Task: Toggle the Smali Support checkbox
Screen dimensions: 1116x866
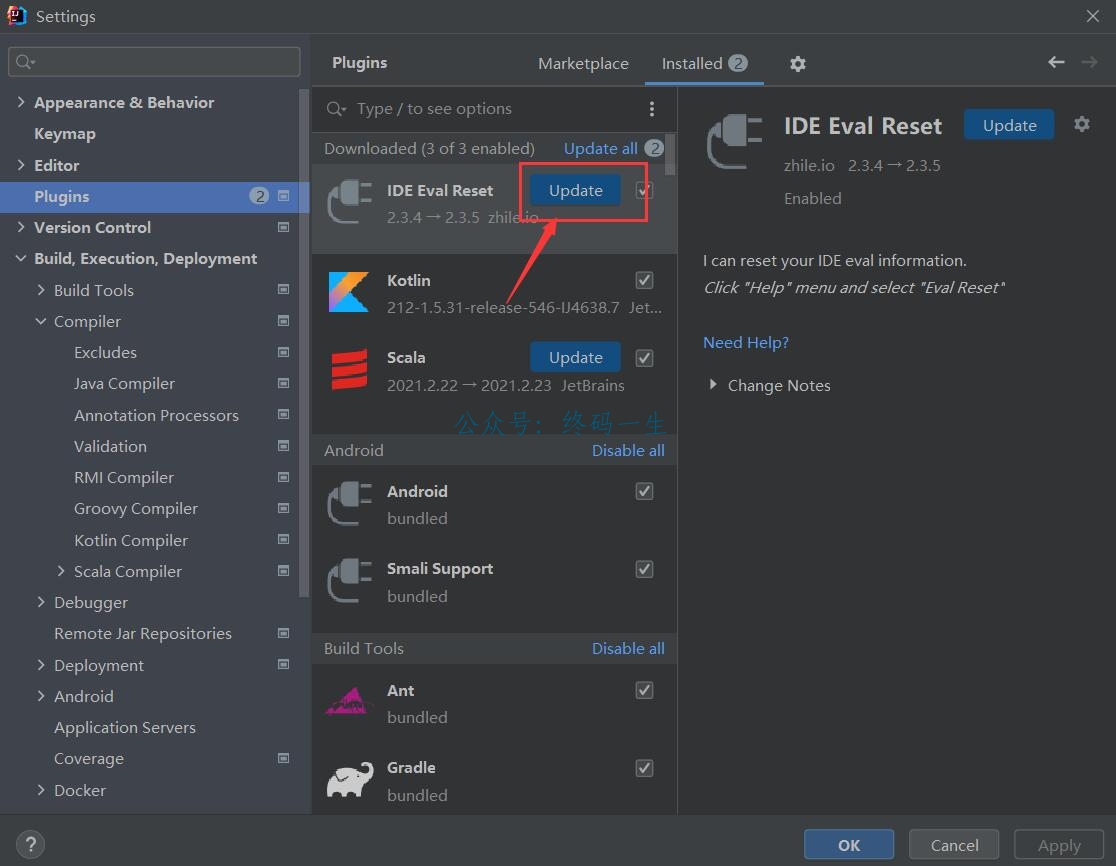Action: pos(645,569)
